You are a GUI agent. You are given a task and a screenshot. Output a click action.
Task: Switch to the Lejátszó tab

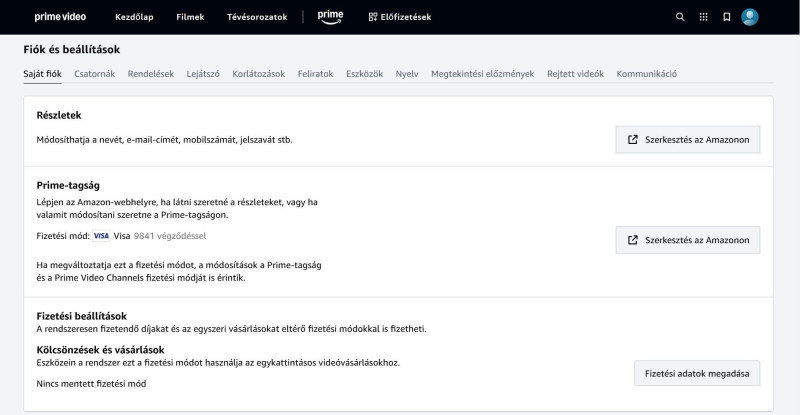(203, 74)
